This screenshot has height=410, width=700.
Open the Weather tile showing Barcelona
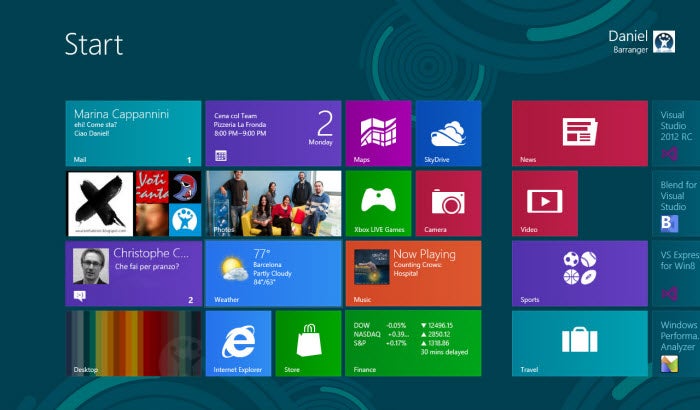click(273, 273)
